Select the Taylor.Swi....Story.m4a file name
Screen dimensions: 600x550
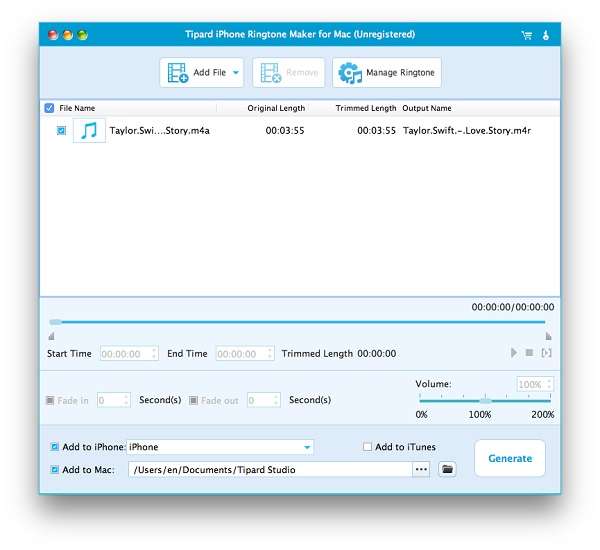(160, 131)
